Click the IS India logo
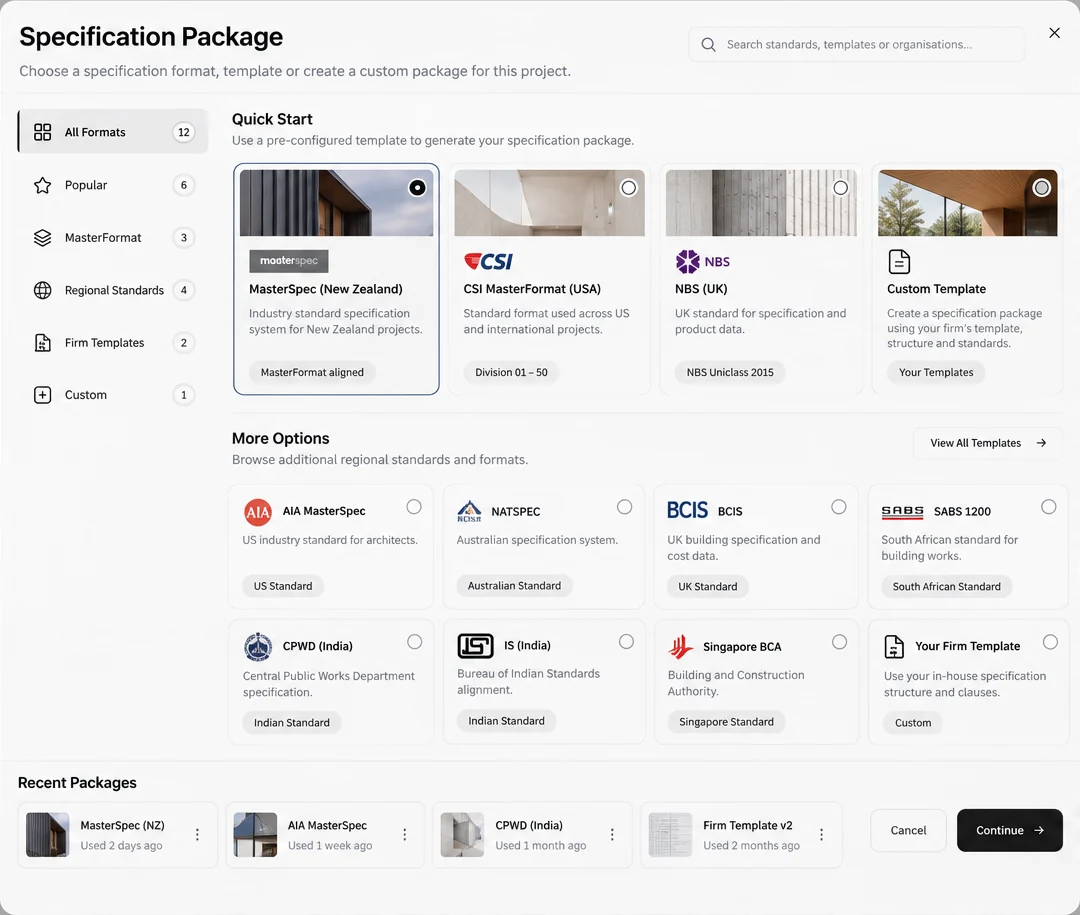The width and height of the screenshot is (1080, 915). click(475, 646)
